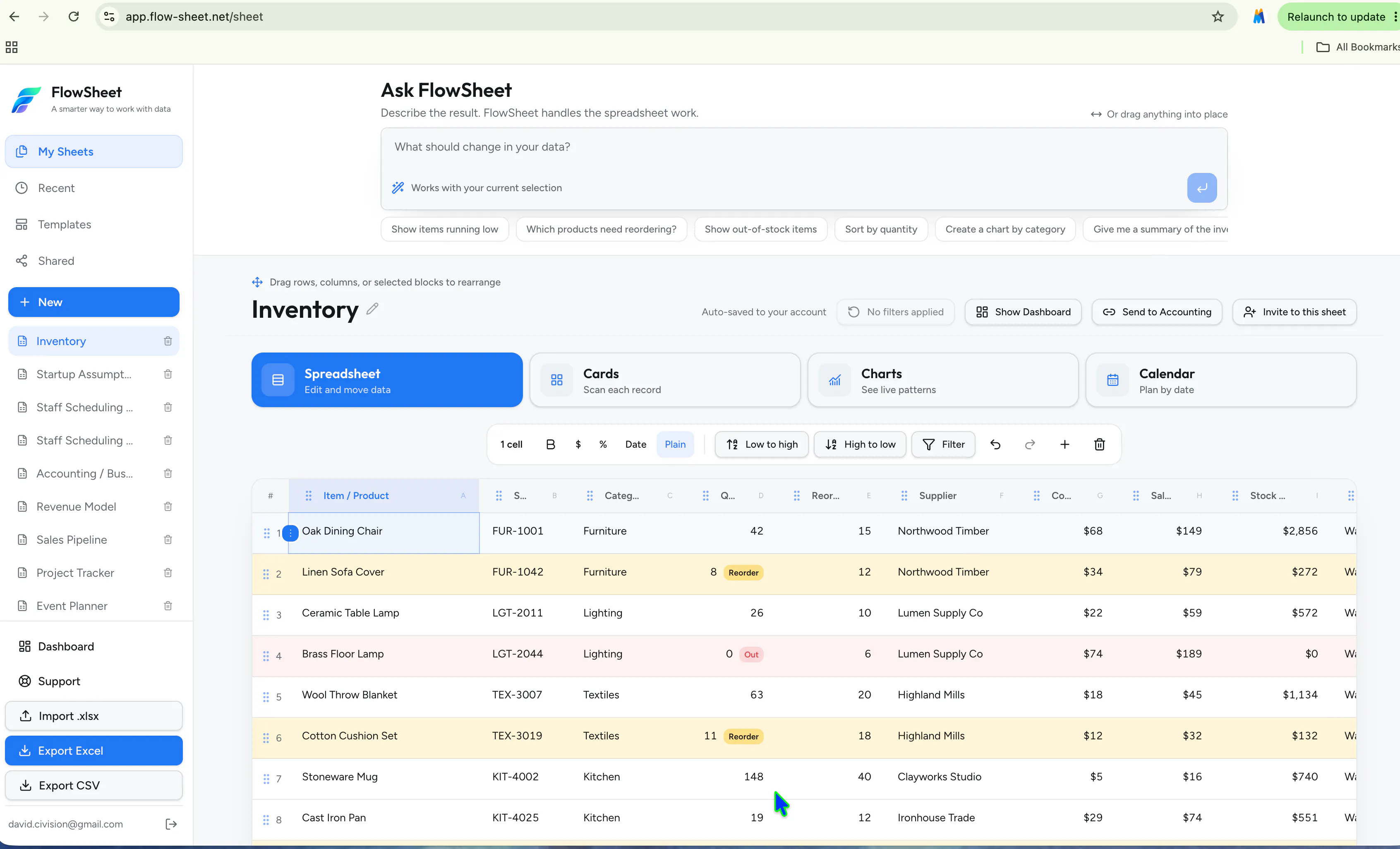Viewport: 1400px width, 849px height.
Task: Create a new sheet with the New button
Action: [x=94, y=302]
